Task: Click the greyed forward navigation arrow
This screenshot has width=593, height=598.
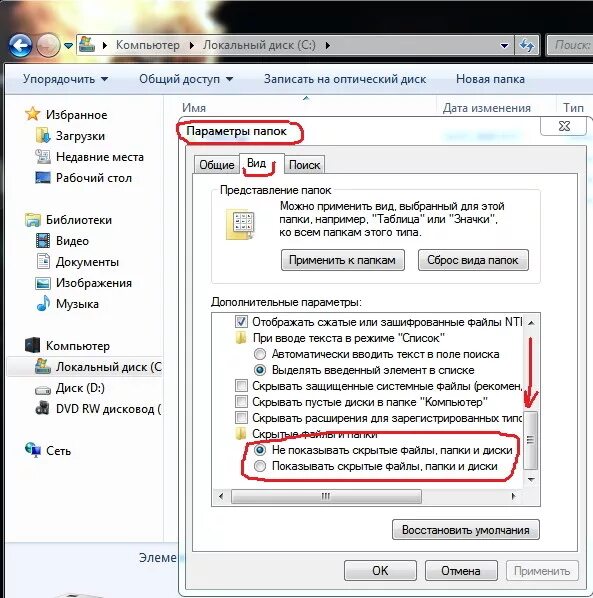Action: coord(48,46)
